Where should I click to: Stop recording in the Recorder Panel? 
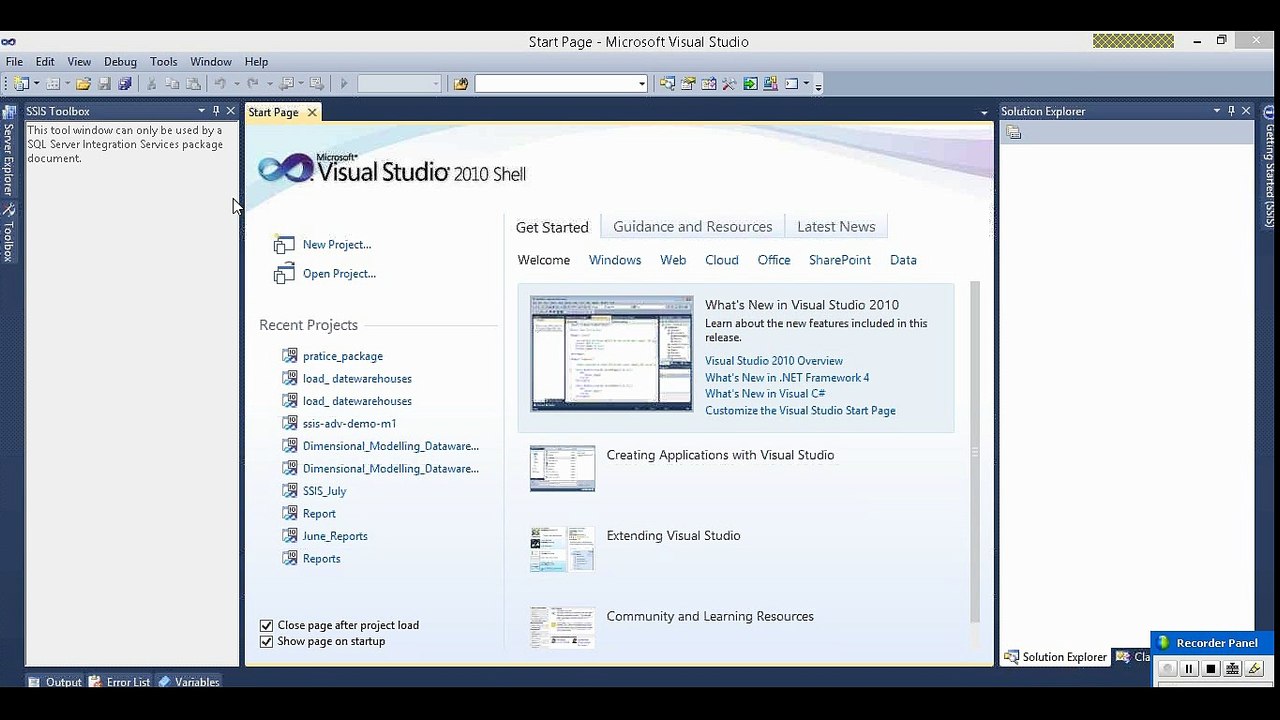[1211, 669]
